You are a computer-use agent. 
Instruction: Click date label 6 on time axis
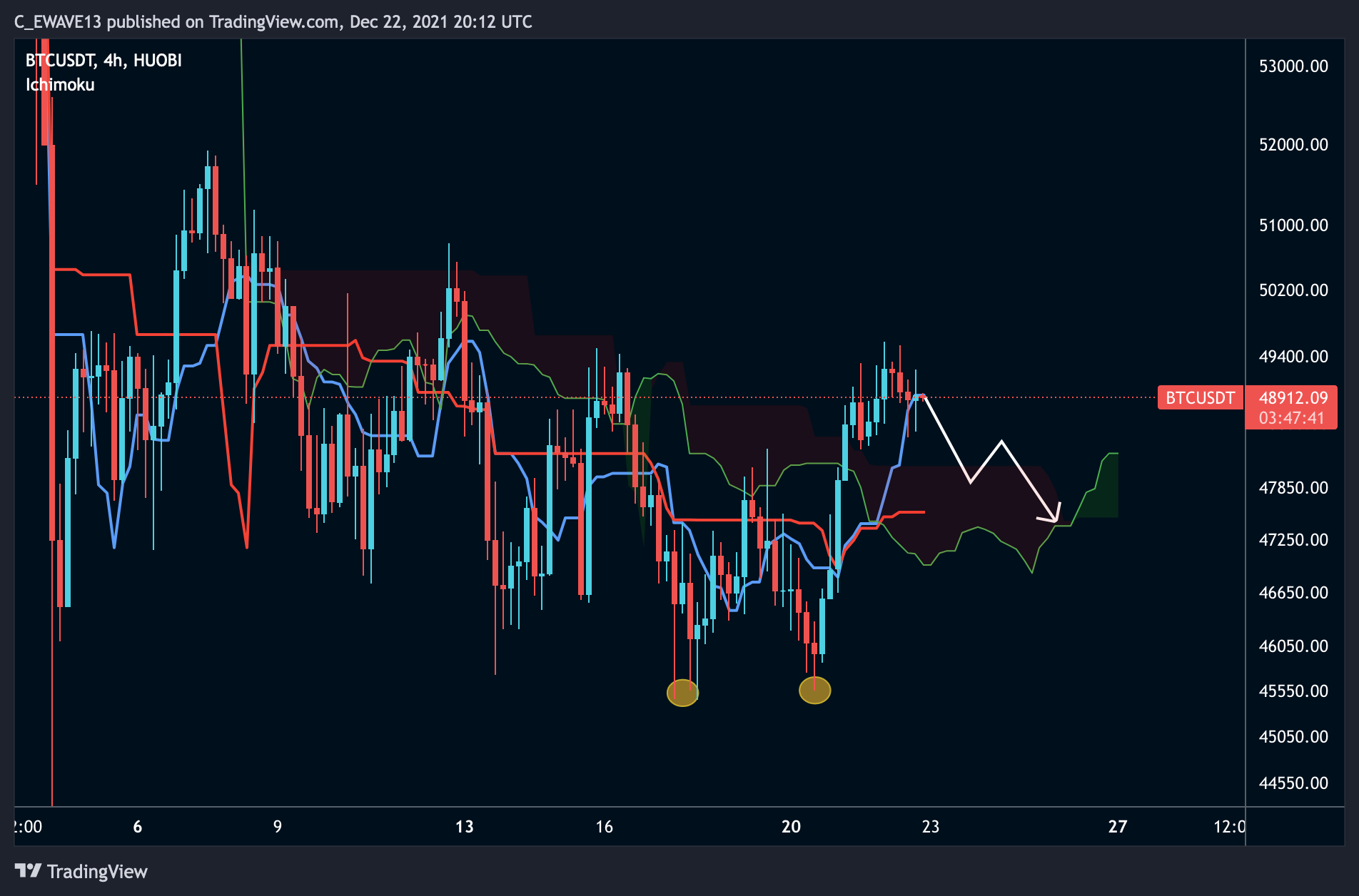138,827
